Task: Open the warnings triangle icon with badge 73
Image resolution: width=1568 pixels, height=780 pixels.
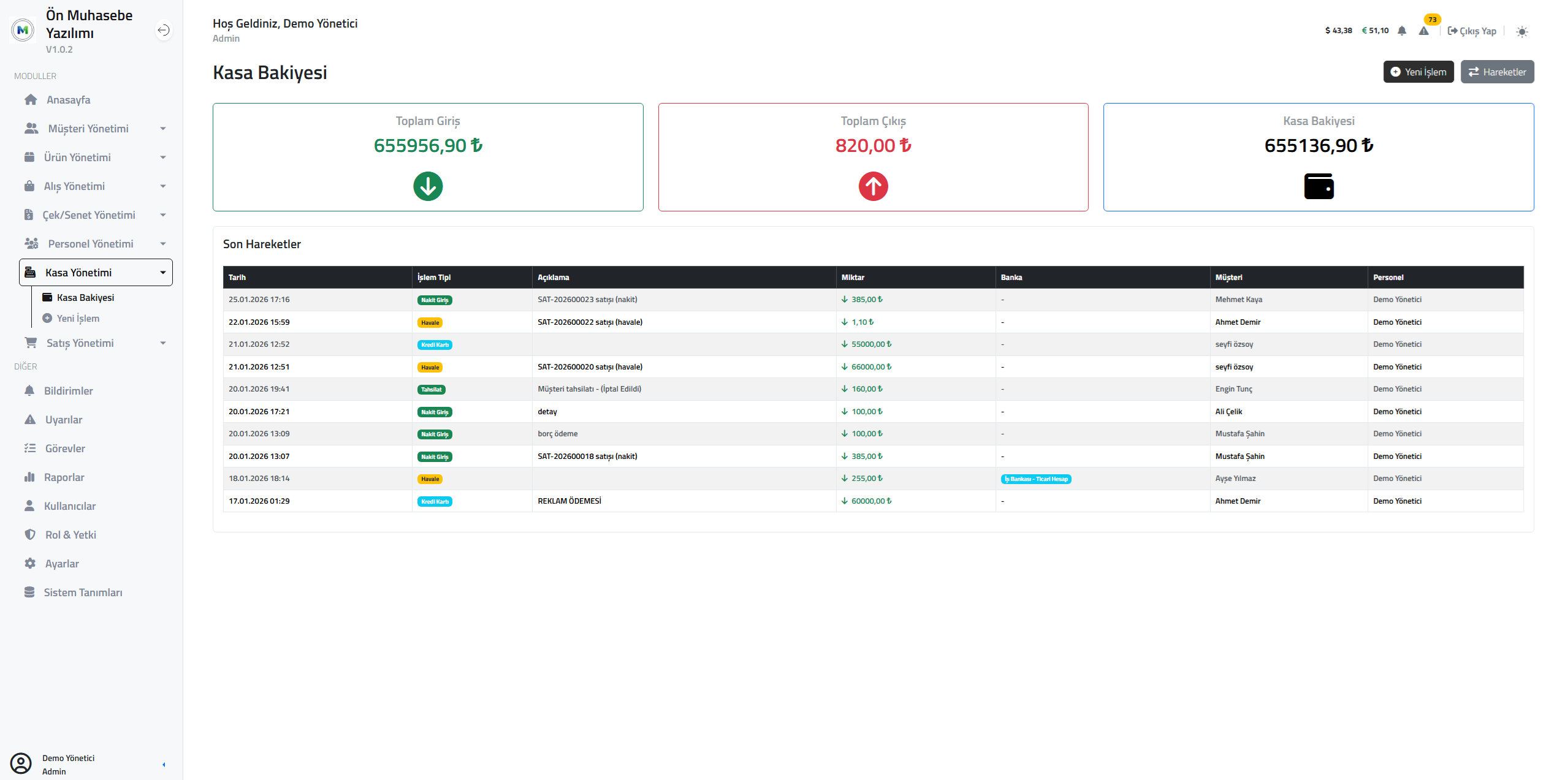Action: coord(1423,31)
